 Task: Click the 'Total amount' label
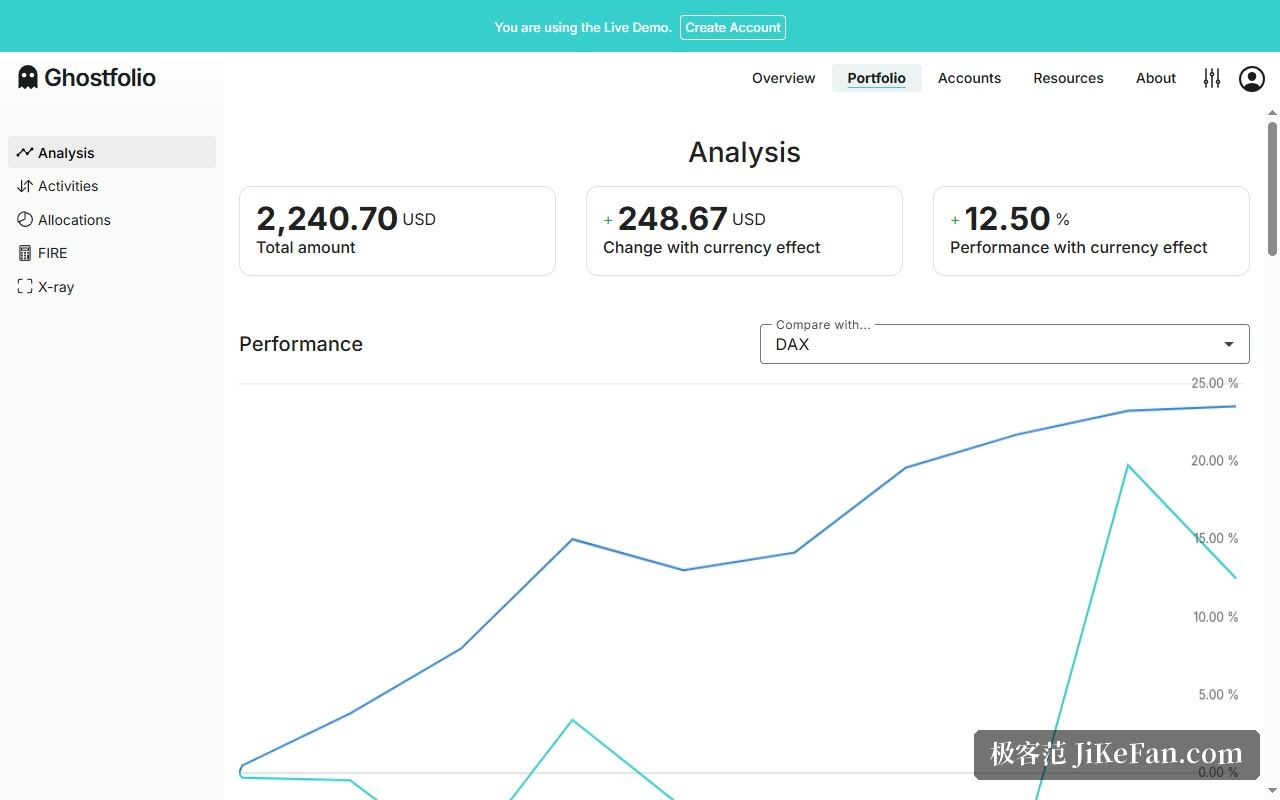tap(306, 248)
